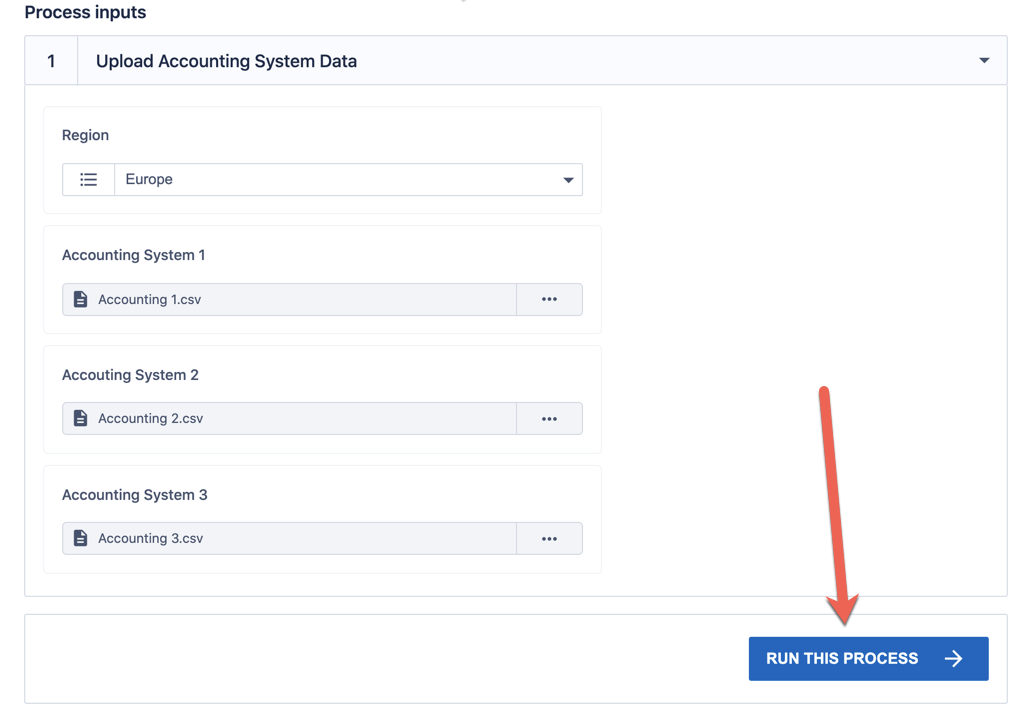Viewport: 1015px width, 722px height.
Task: Open the ellipsis menu for Accounting 1.csv
Action: (x=549, y=299)
